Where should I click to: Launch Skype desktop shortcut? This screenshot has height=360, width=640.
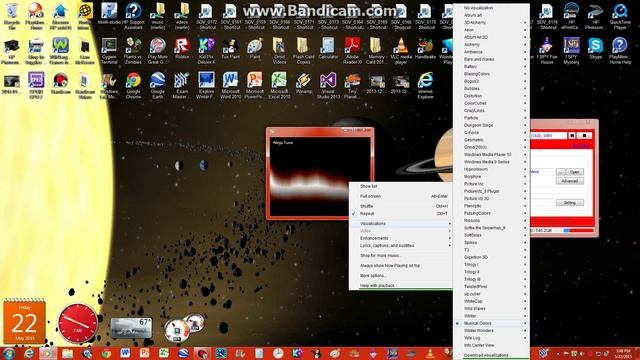point(596,49)
